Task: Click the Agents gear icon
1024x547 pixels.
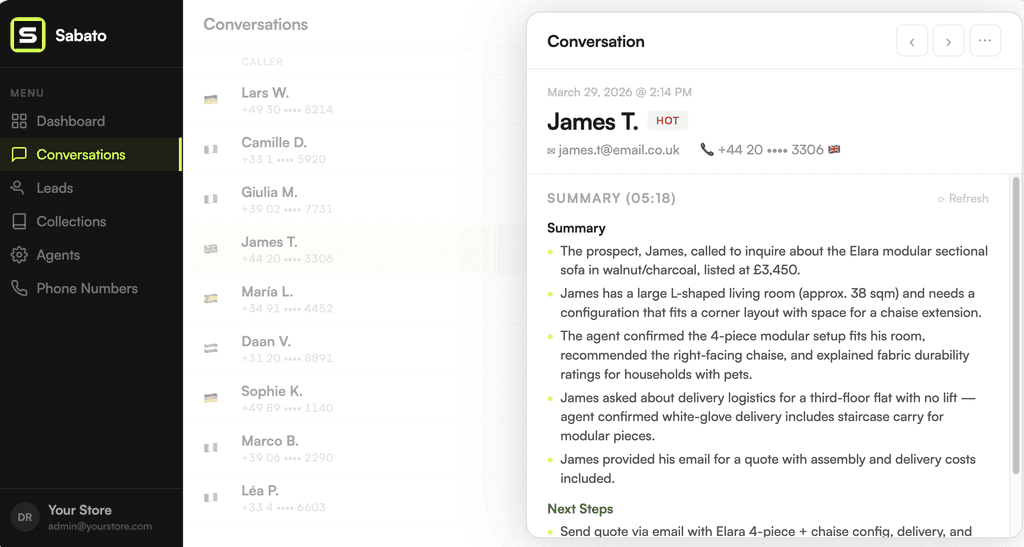Action: click(19, 255)
